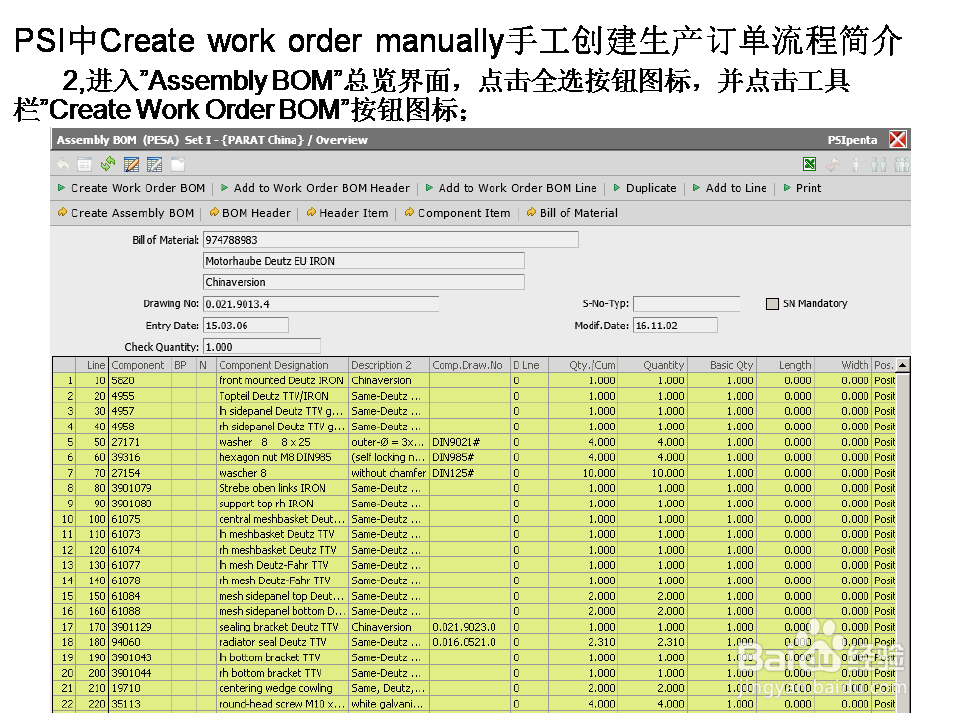Open Create Assembly BOM link
960x720 pixels.
tap(126, 213)
